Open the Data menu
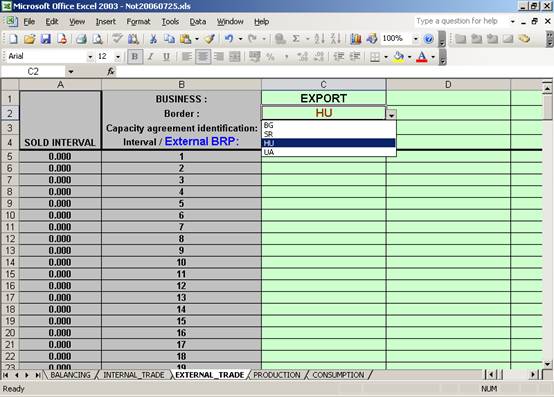This screenshot has width=554, height=397. (x=198, y=22)
